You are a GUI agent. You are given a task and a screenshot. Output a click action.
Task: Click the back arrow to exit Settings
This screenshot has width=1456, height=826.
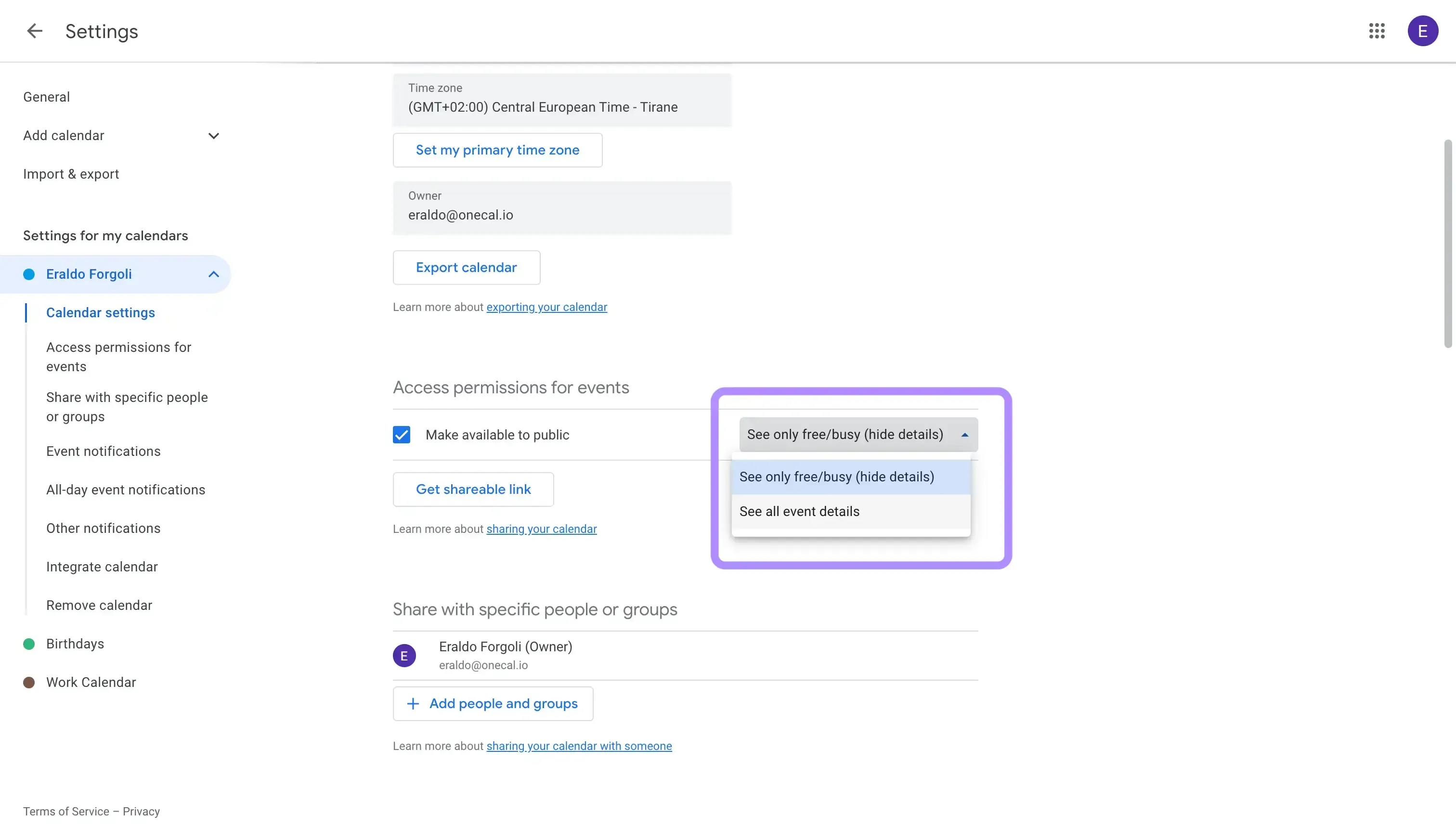tap(34, 31)
